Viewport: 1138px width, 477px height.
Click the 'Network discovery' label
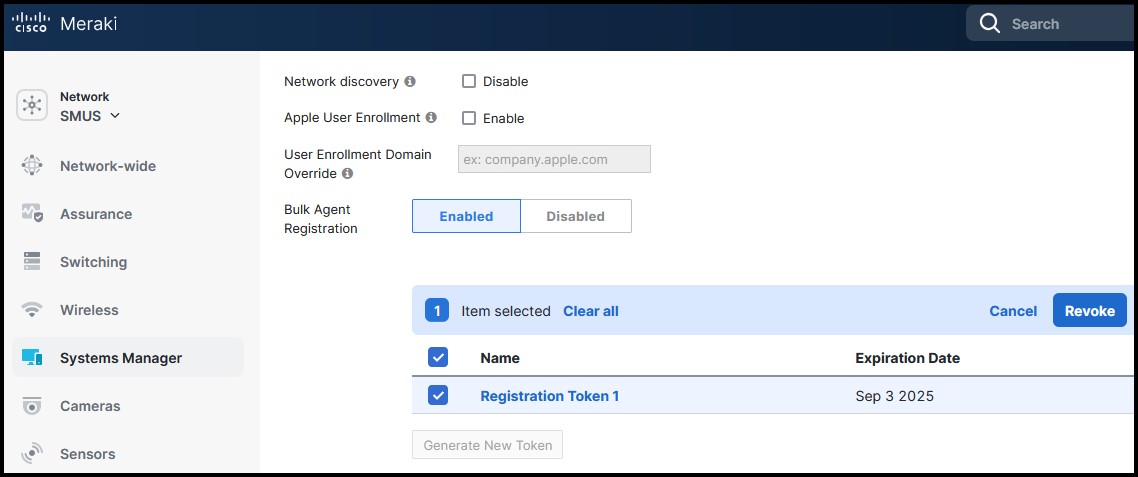point(341,81)
